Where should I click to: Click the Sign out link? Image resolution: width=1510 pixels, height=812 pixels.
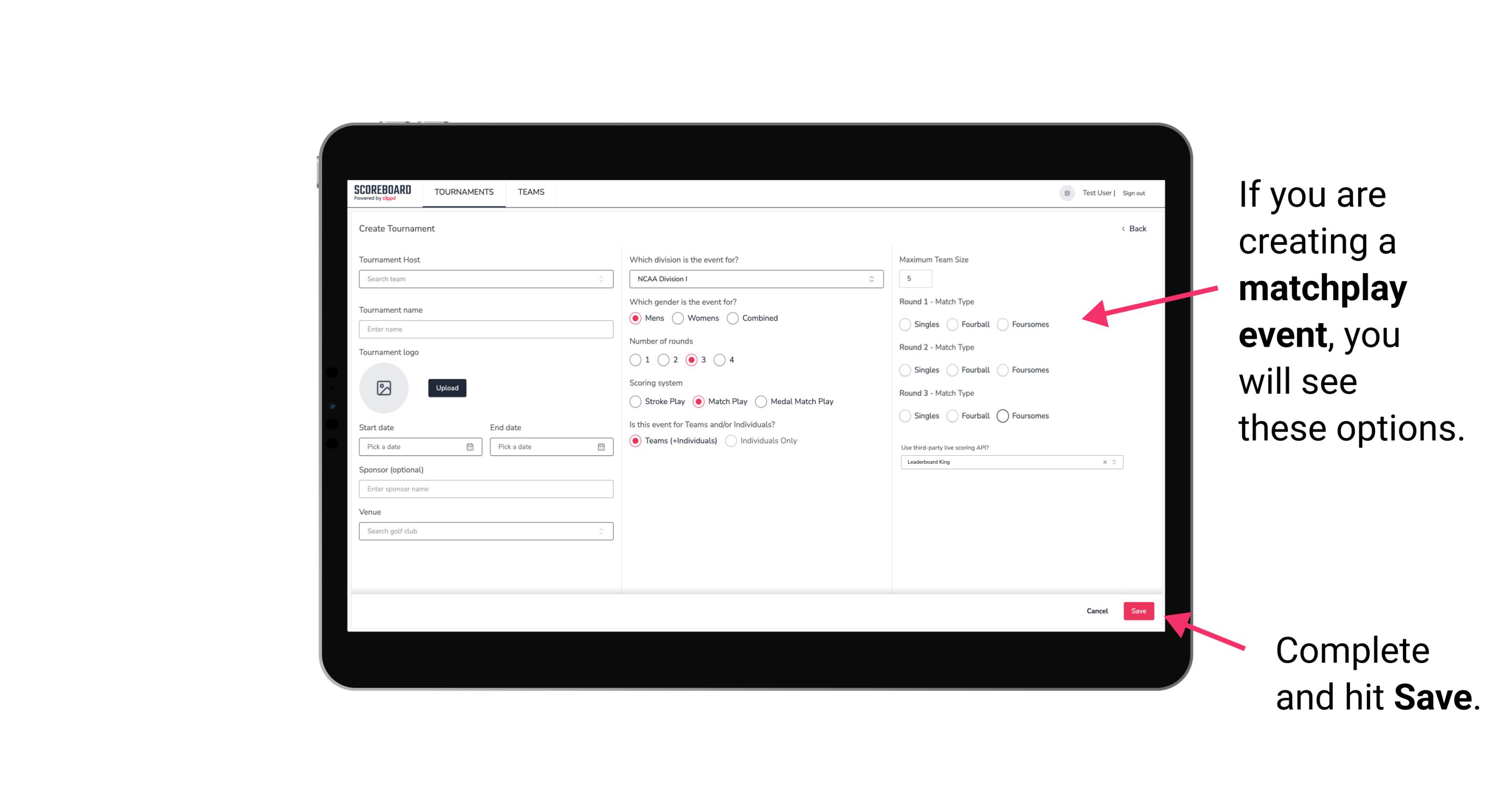1133,192
